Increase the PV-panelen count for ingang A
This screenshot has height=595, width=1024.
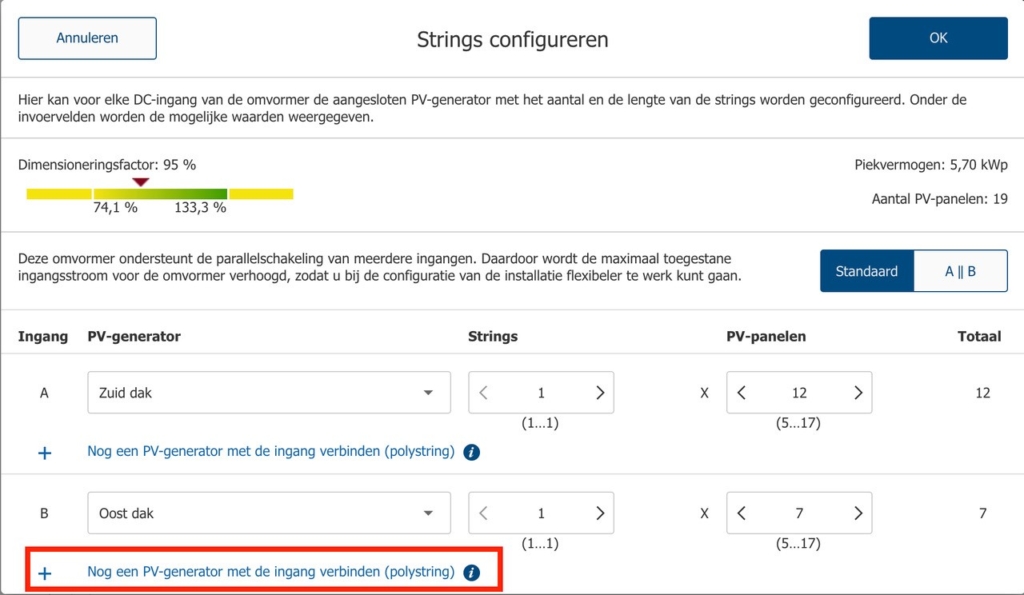858,392
